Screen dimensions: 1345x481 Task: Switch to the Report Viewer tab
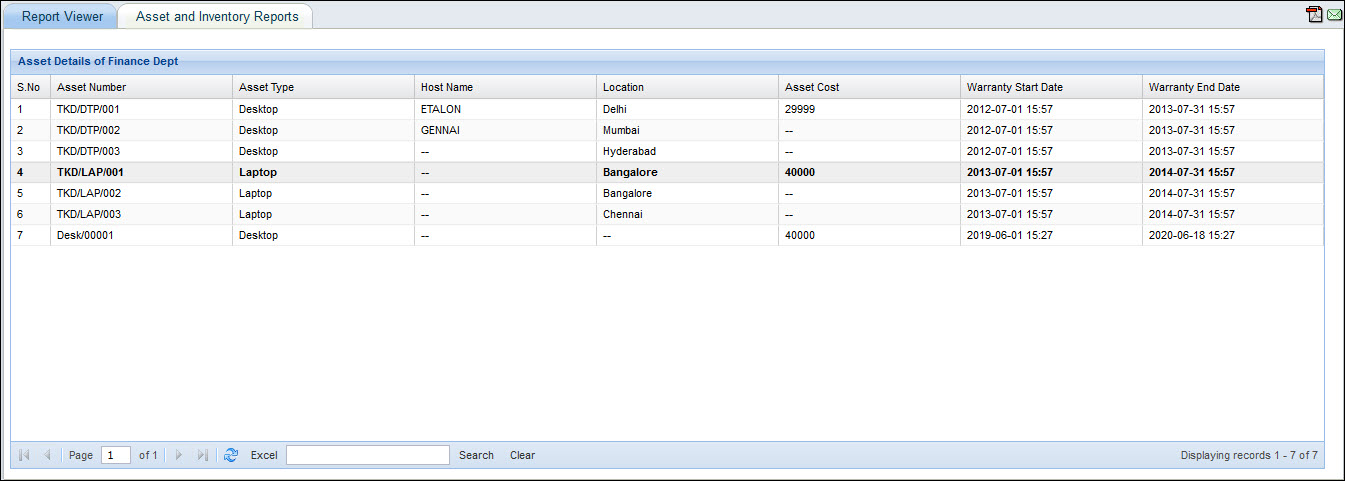coord(62,16)
